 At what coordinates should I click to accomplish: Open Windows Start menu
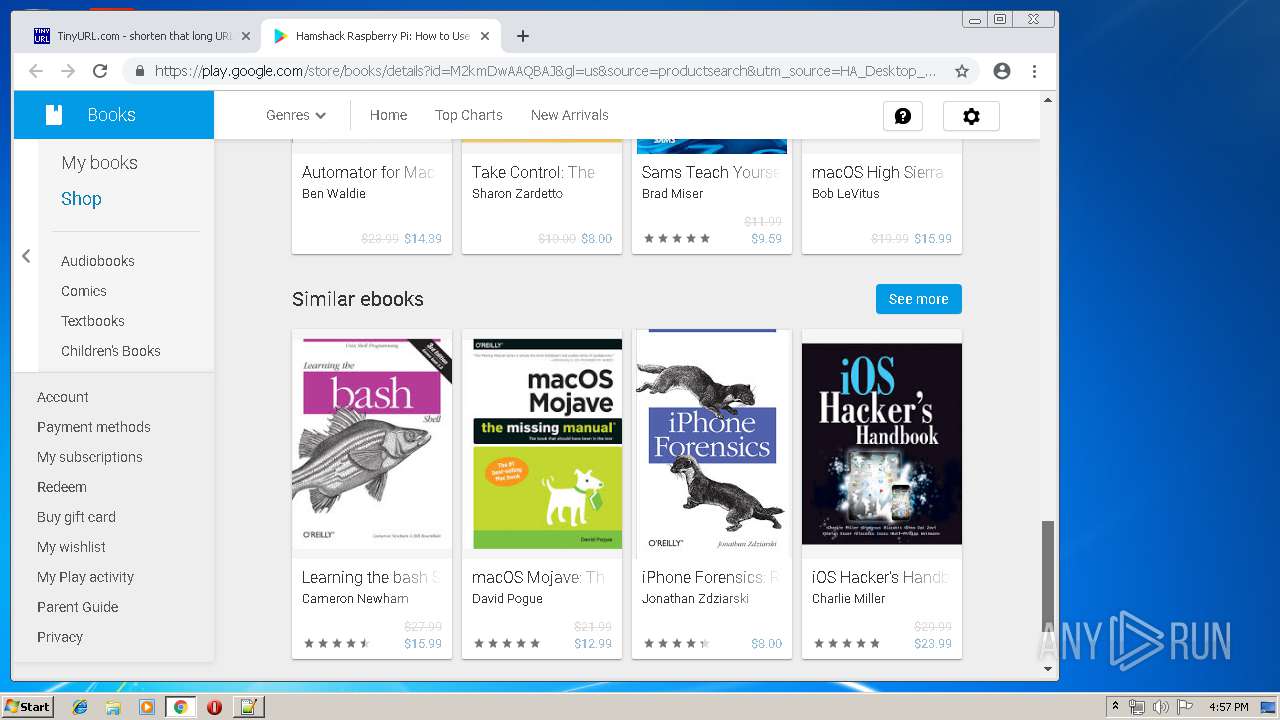pos(28,706)
